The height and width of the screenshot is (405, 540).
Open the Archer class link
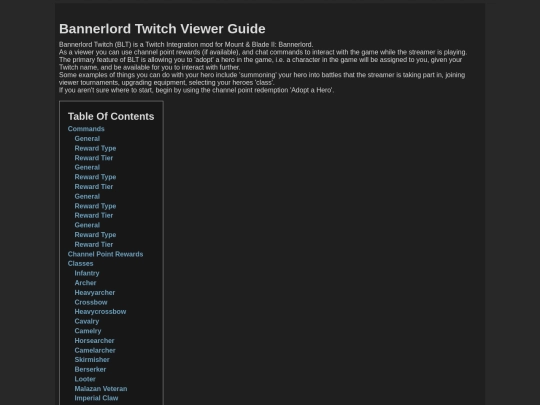tap(85, 283)
